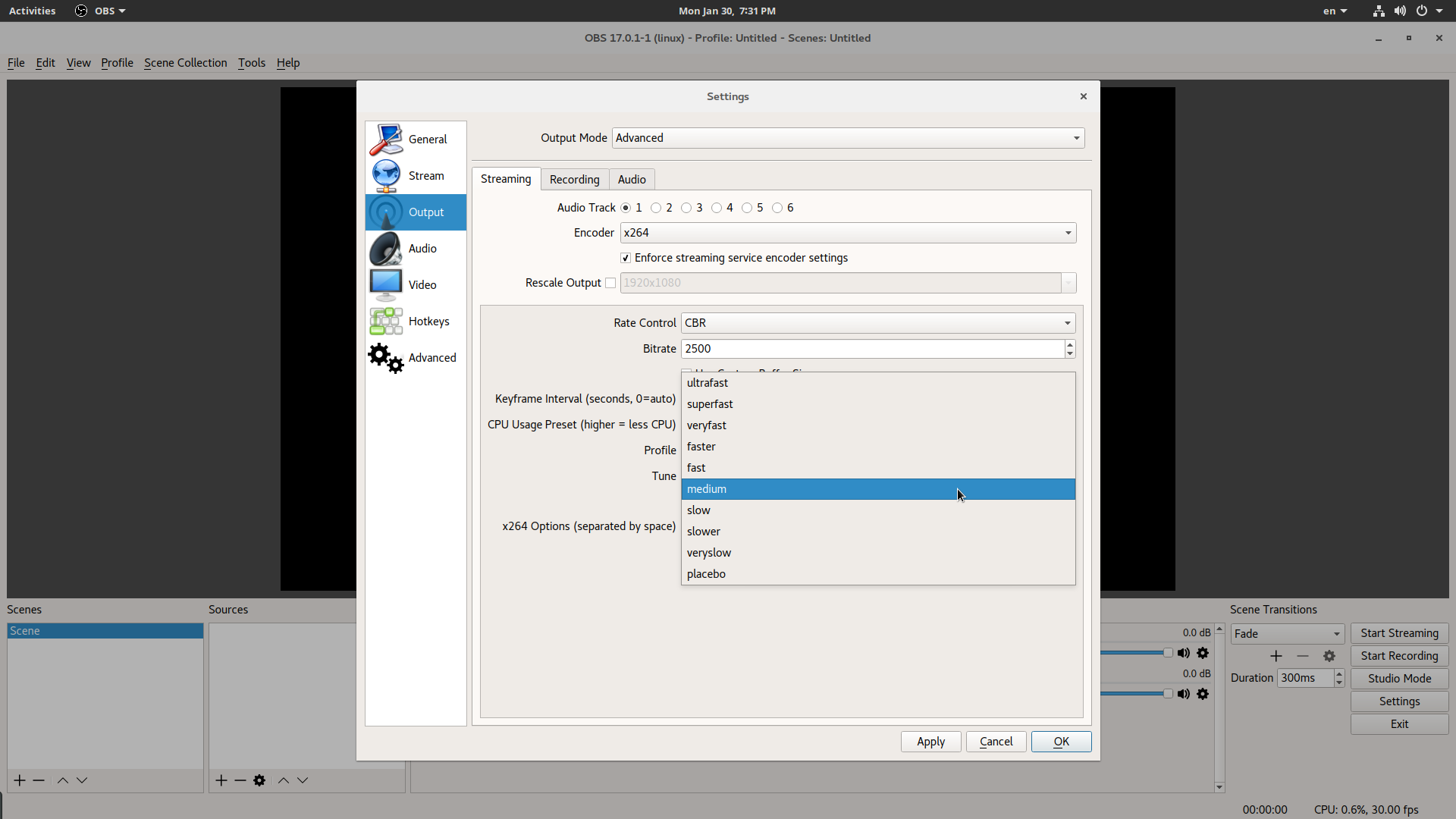Click the sources properties gear icon
The image size is (1456, 819).
259,780
